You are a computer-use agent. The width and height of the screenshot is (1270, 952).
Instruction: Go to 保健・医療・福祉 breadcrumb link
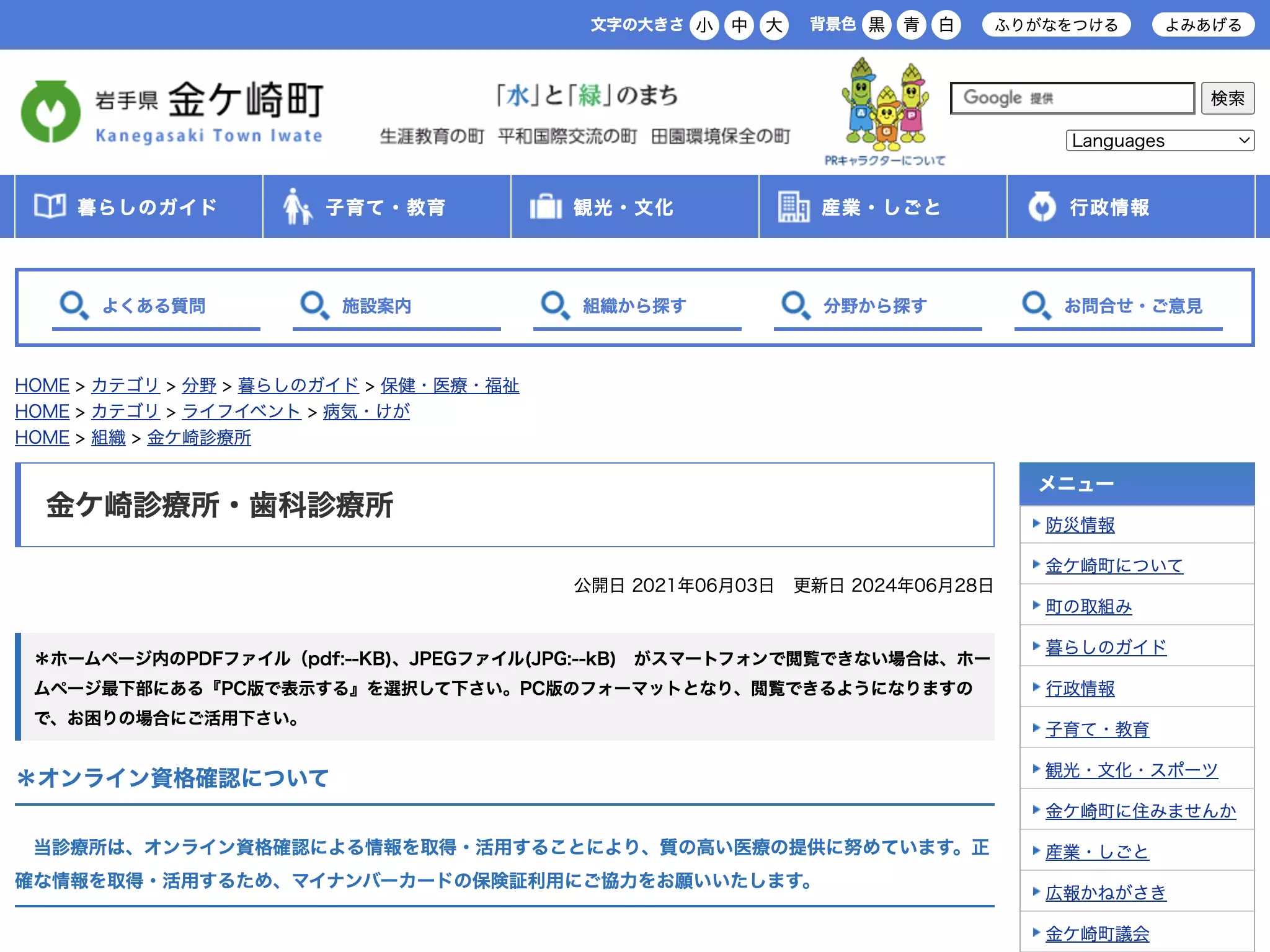[x=450, y=386]
